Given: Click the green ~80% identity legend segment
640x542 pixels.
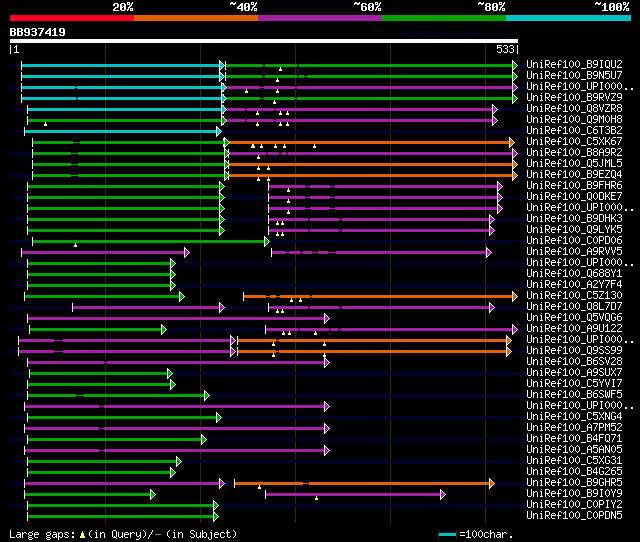Looking at the screenshot, I should [444, 18].
